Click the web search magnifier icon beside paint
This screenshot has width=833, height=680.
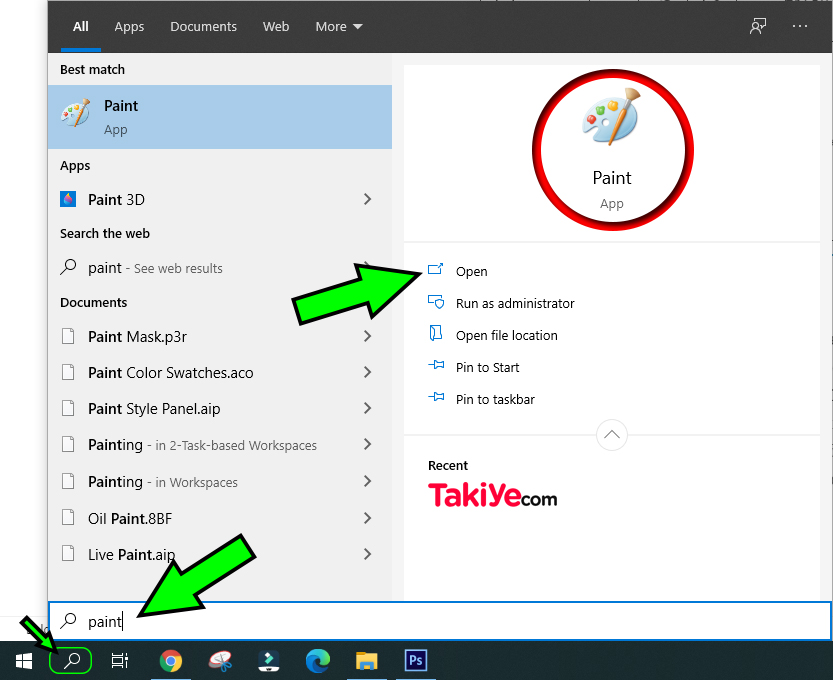[68, 267]
